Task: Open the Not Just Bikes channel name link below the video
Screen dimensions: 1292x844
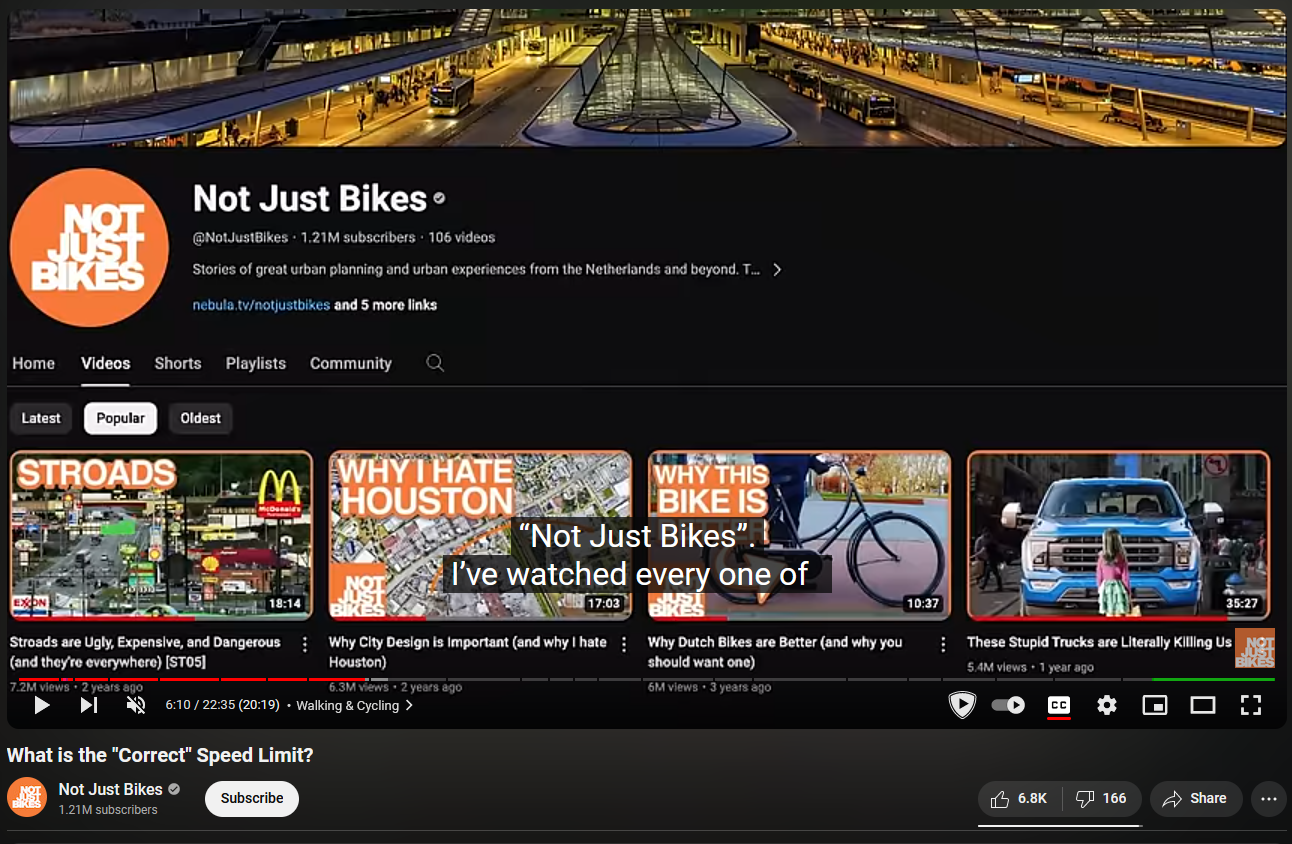Action: coord(111,789)
